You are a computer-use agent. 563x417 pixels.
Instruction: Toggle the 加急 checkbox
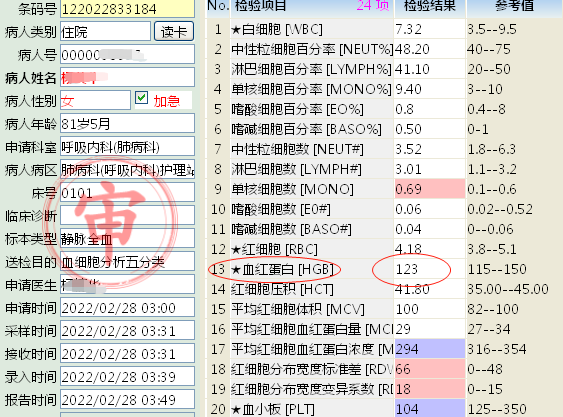(141, 98)
